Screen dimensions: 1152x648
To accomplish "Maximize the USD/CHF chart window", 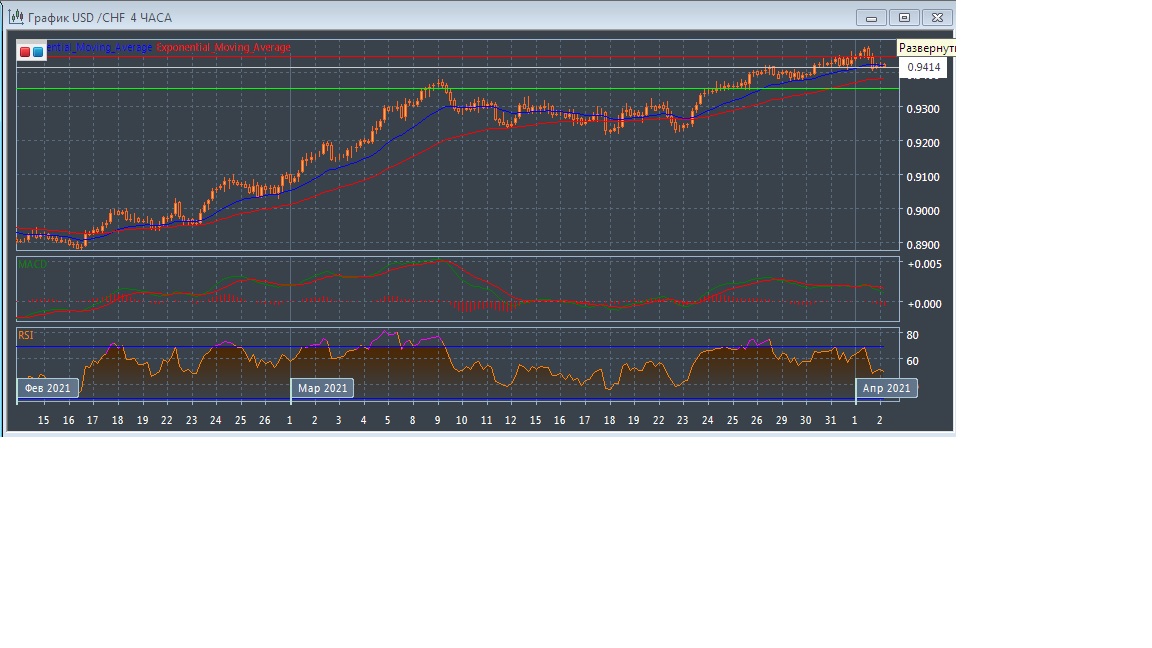I will [x=904, y=18].
